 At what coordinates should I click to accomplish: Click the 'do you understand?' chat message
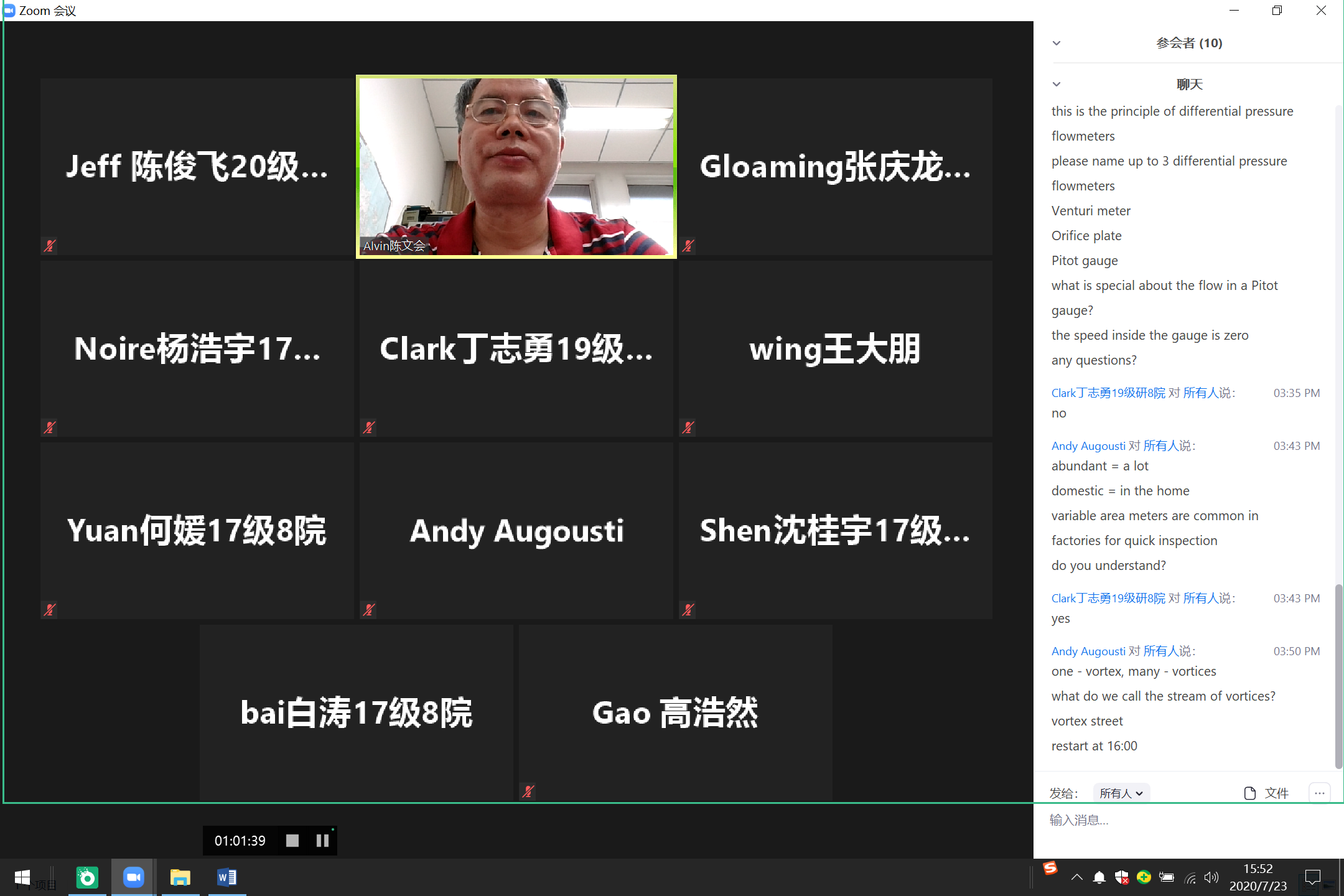click(x=1109, y=566)
